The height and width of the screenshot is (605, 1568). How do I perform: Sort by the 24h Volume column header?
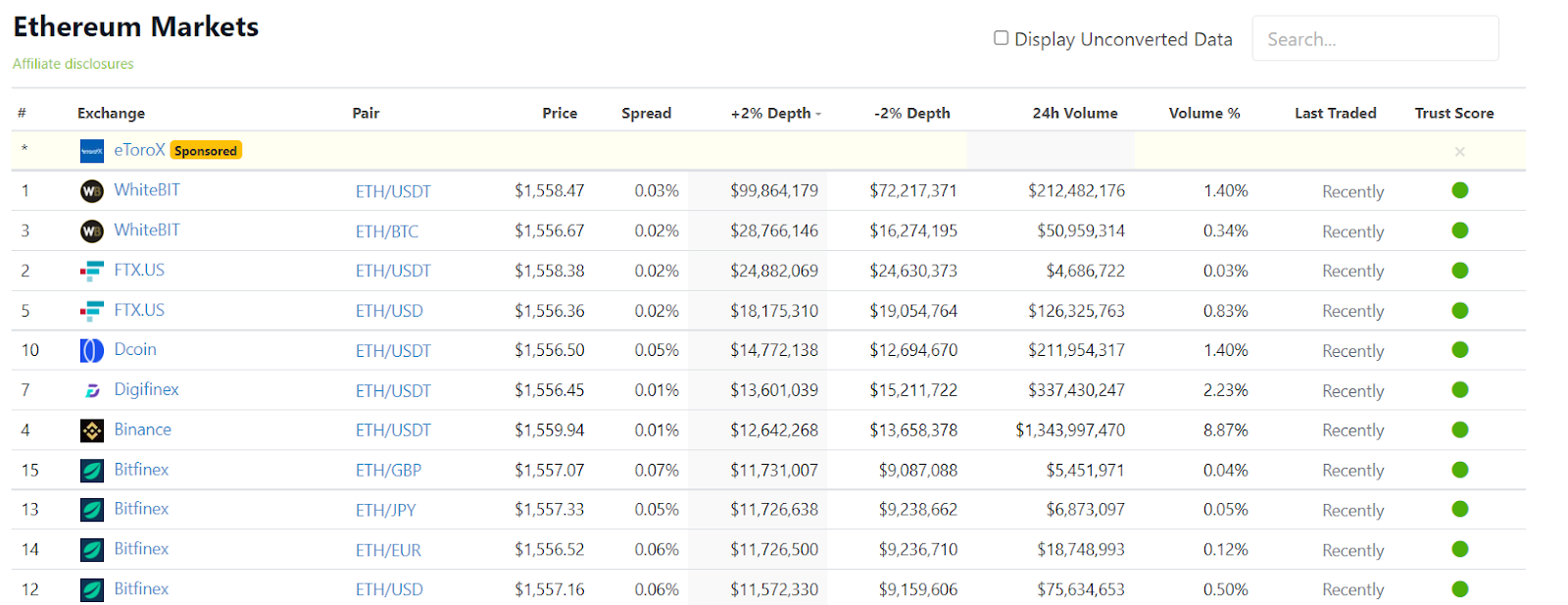(x=1075, y=113)
